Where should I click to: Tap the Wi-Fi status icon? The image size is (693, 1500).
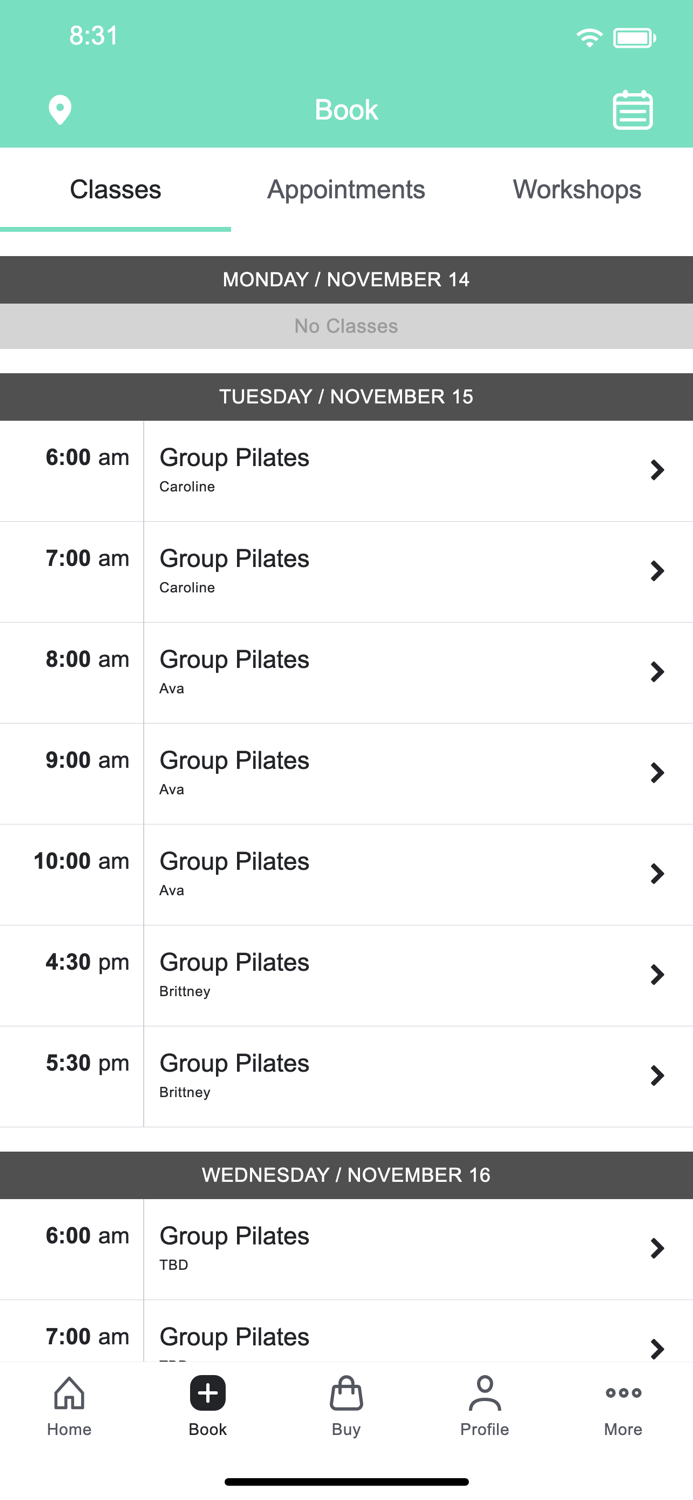pos(589,36)
